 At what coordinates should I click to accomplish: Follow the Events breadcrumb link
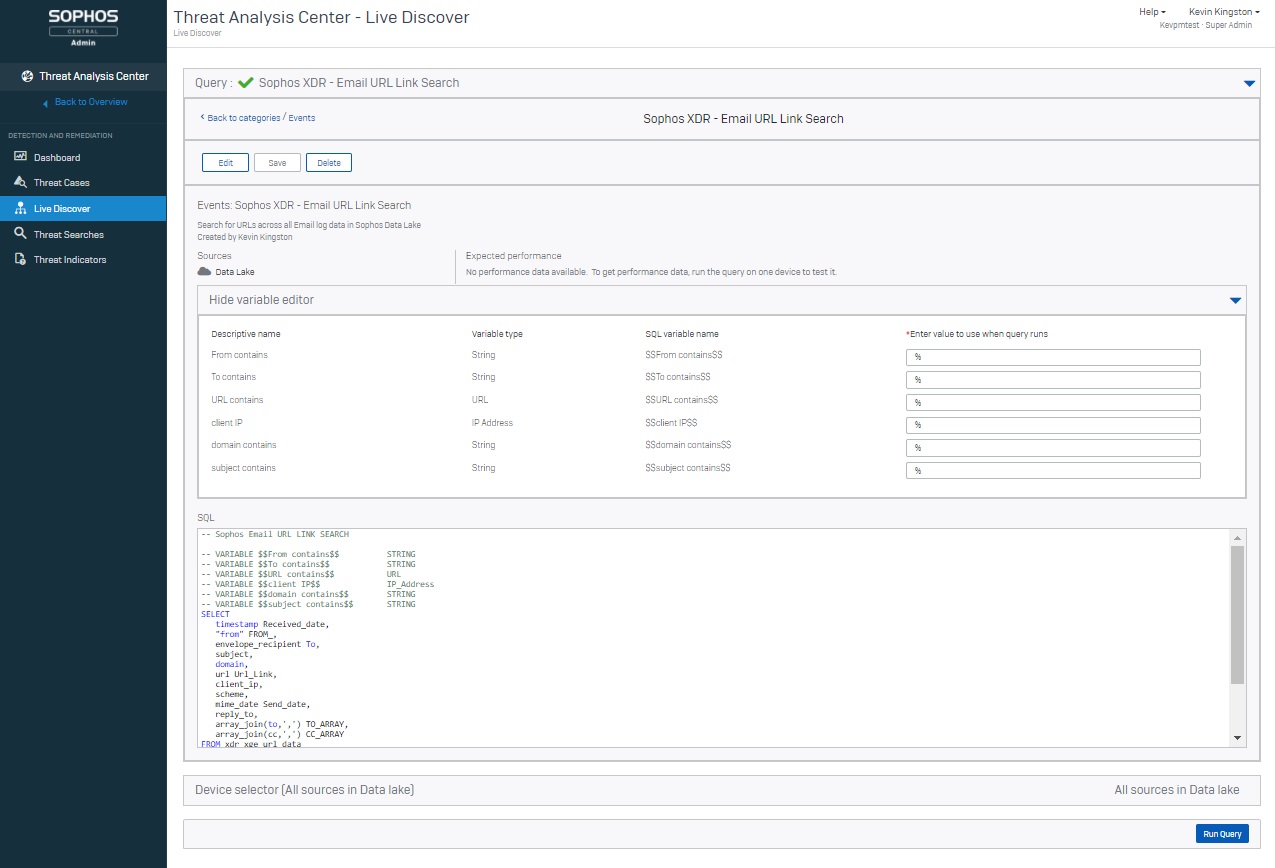302,118
